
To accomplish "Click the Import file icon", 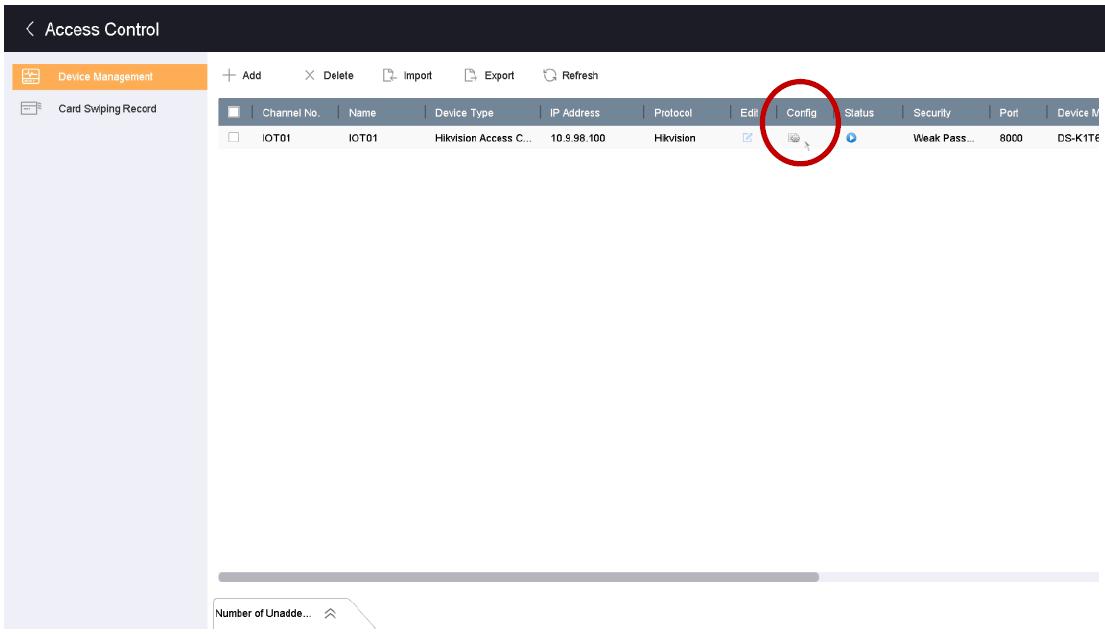I will point(389,76).
